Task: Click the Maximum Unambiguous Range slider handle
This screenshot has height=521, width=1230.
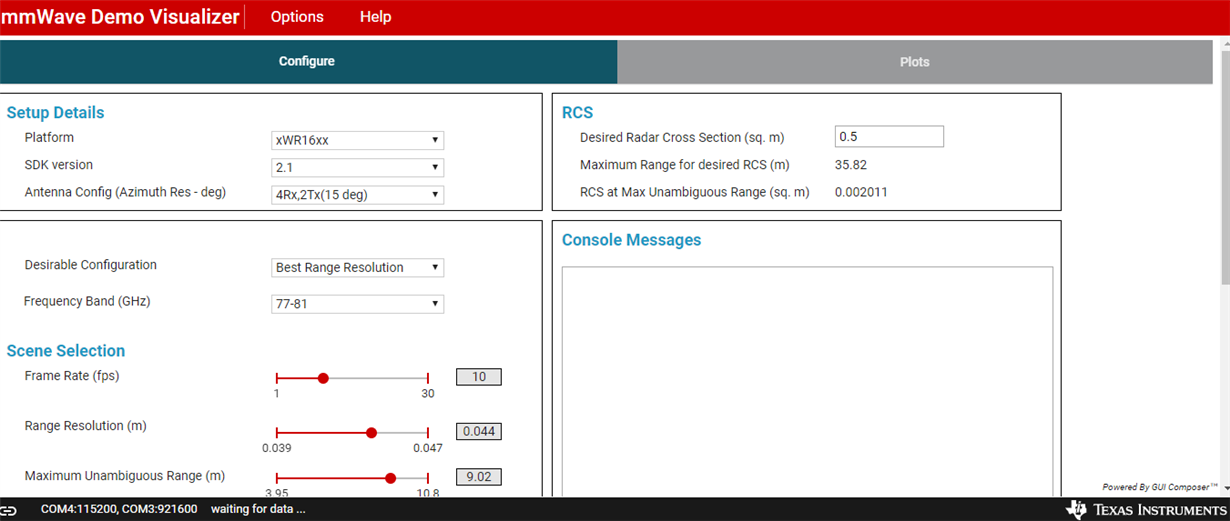Action: coord(390,478)
